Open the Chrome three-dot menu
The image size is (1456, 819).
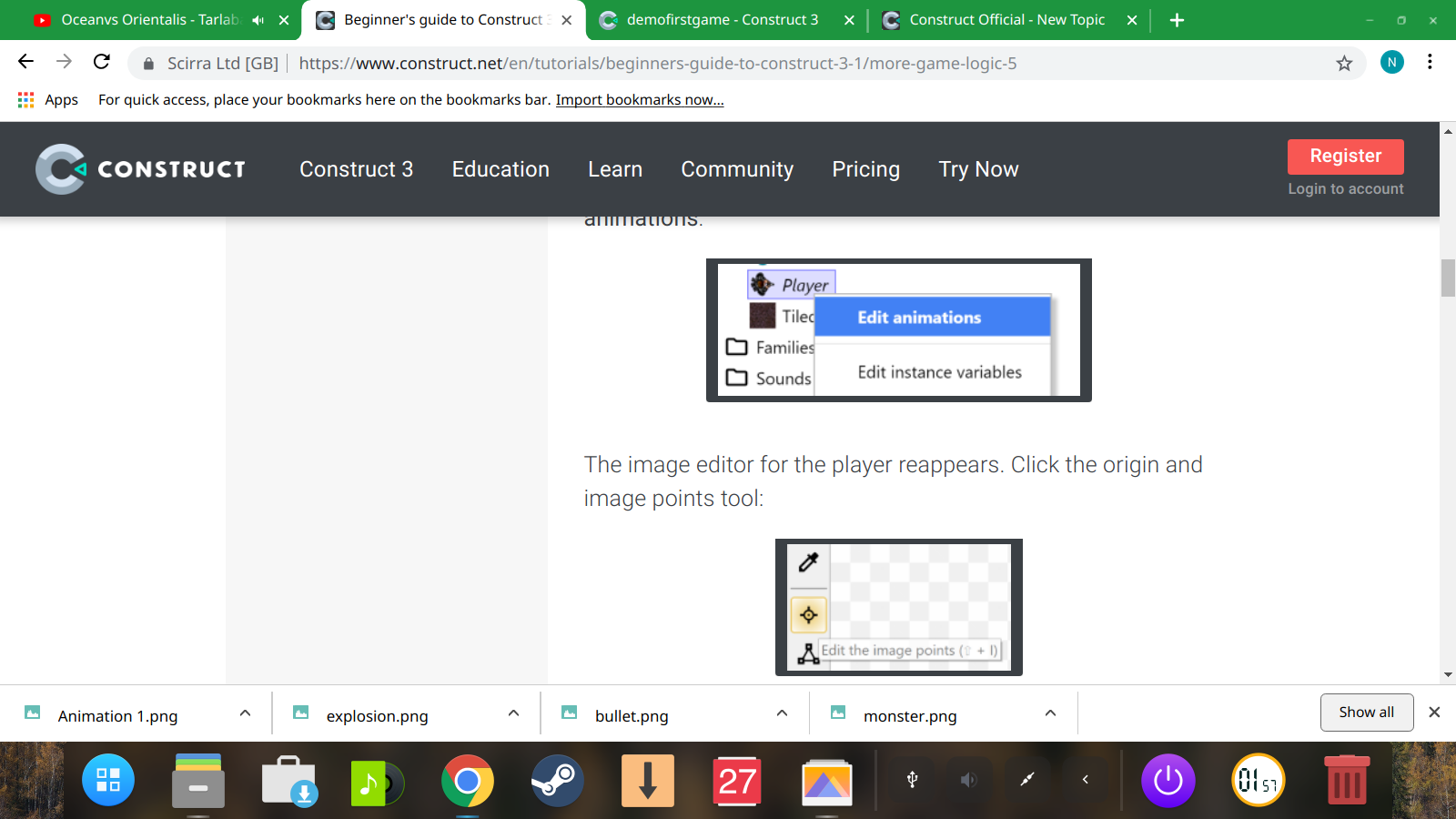[1430, 62]
